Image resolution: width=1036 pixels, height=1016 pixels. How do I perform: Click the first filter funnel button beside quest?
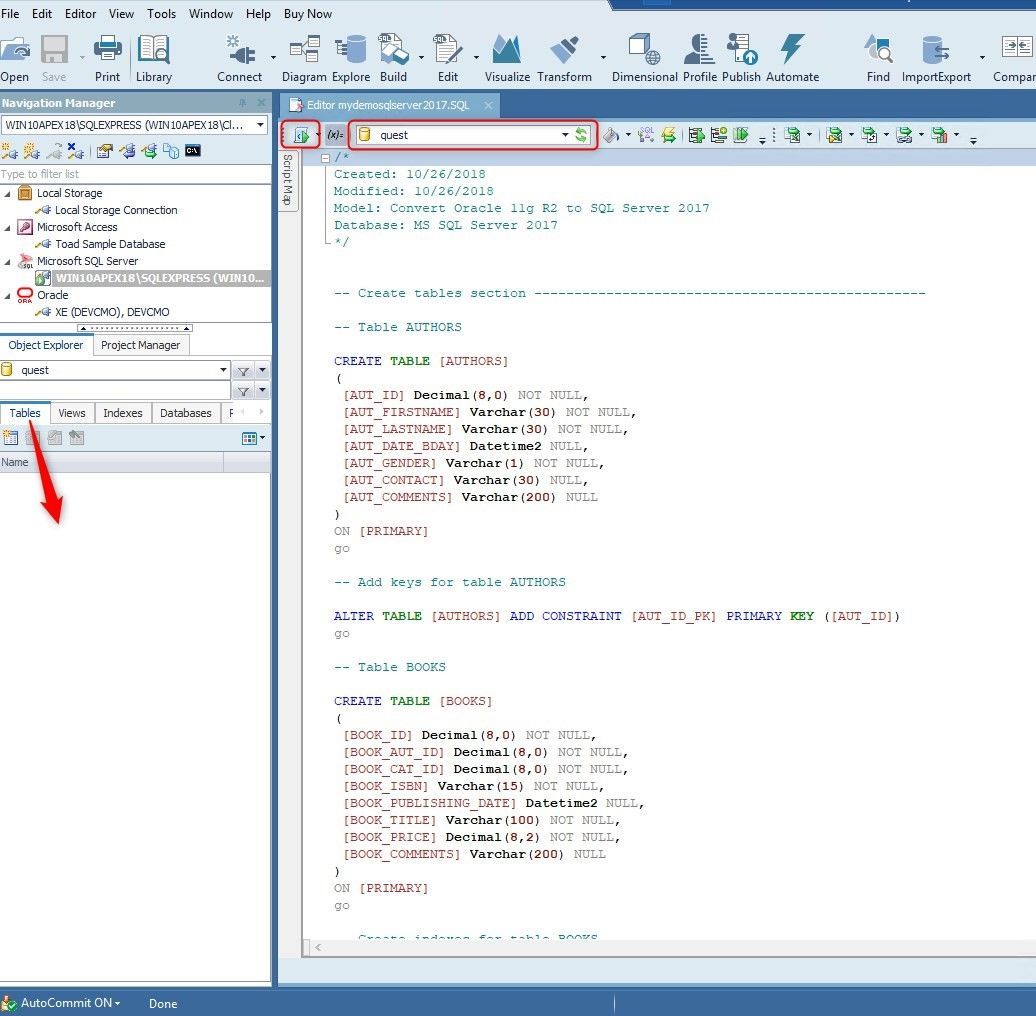coord(243,371)
